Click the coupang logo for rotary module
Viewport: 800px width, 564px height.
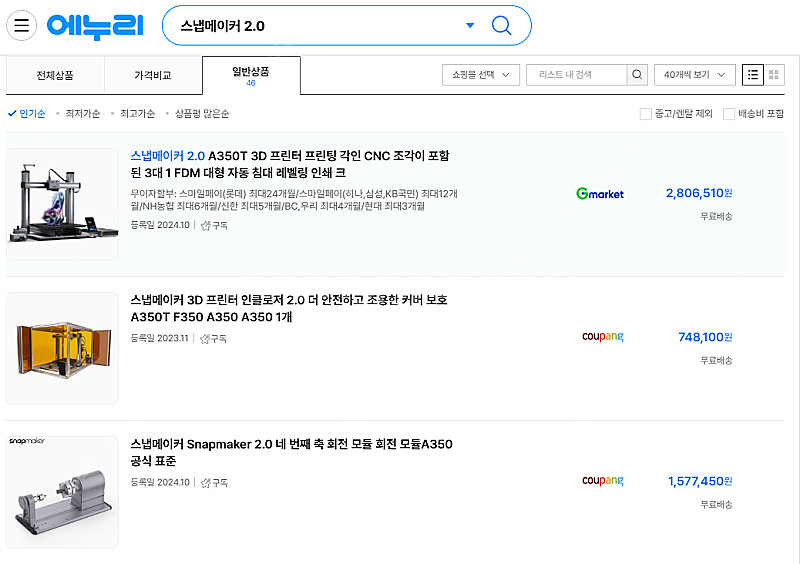(603, 480)
